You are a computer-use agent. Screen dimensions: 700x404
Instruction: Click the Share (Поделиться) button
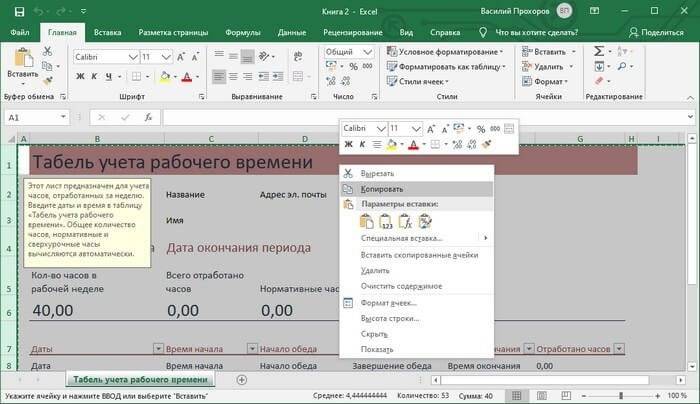click(656, 32)
